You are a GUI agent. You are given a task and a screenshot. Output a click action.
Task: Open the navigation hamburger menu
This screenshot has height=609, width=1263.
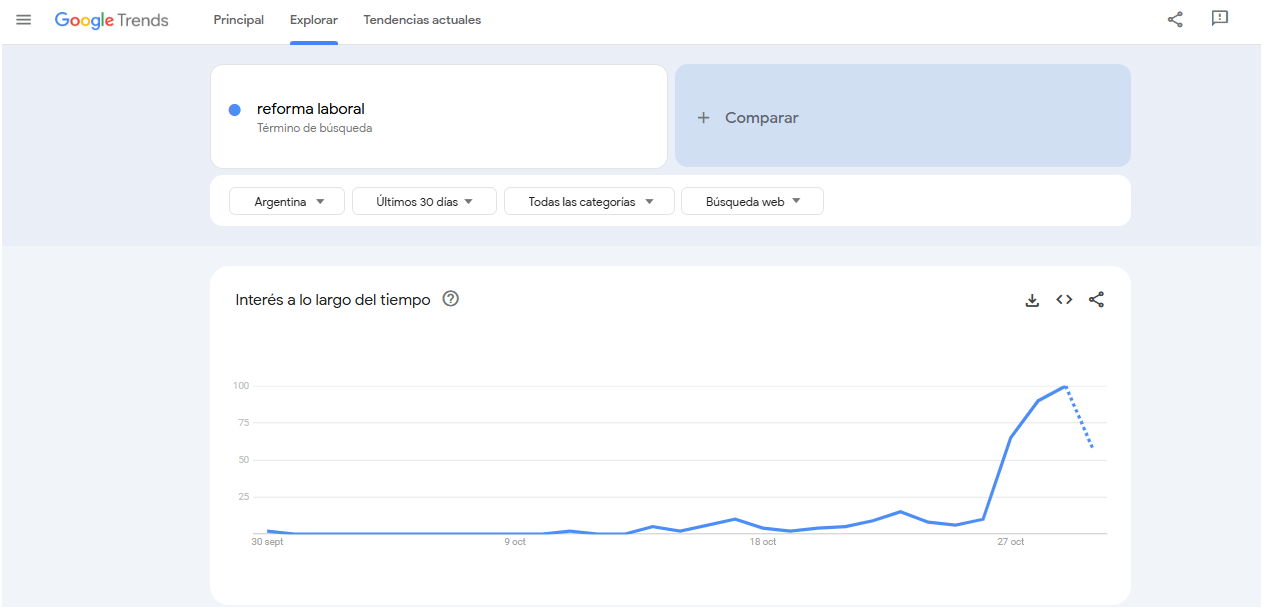click(x=23, y=18)
